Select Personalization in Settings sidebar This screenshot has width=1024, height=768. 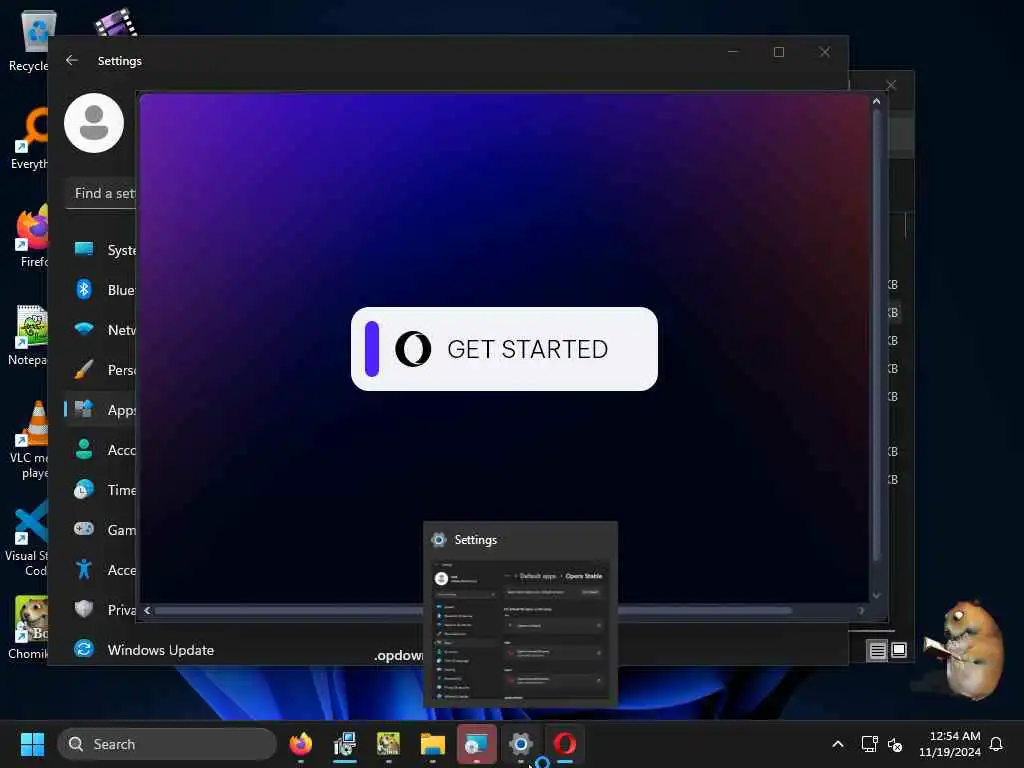click(102, 370)
